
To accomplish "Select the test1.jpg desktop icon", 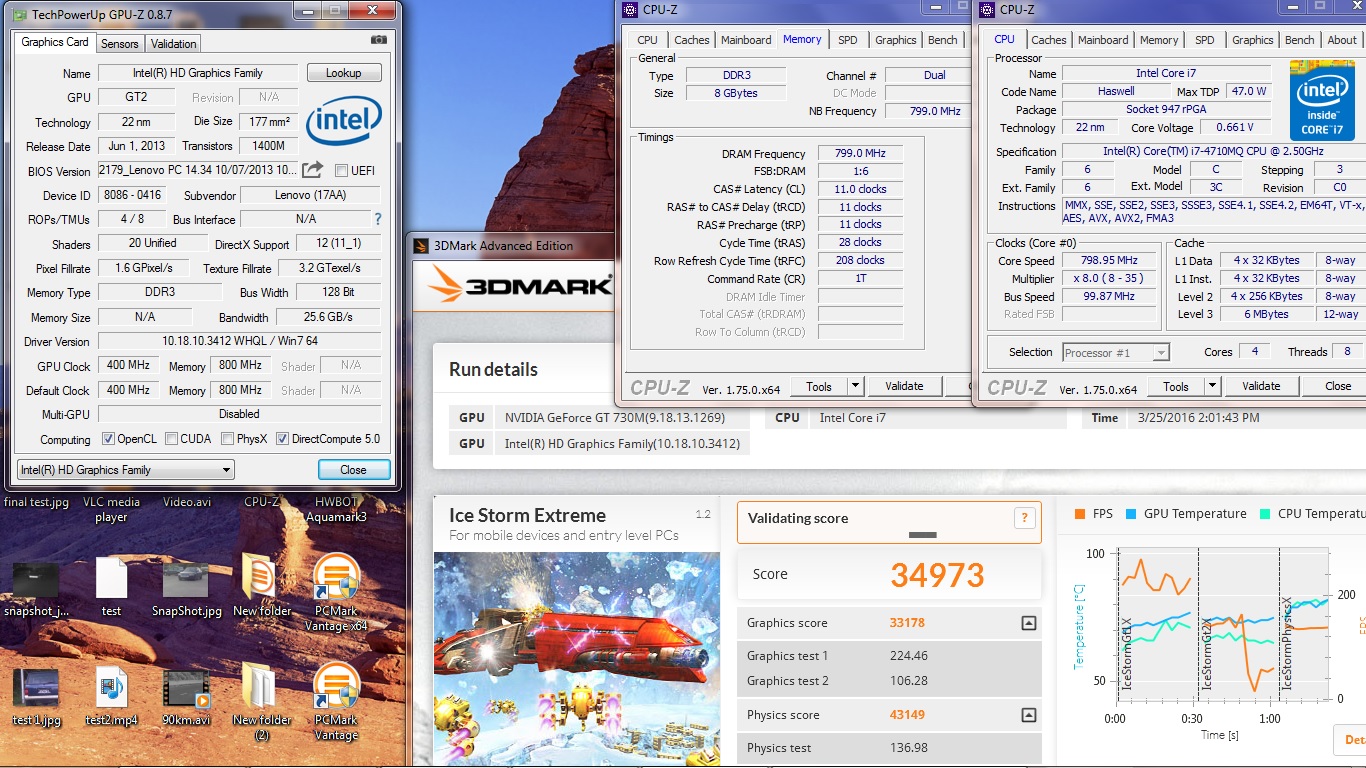I will point(36,697).
